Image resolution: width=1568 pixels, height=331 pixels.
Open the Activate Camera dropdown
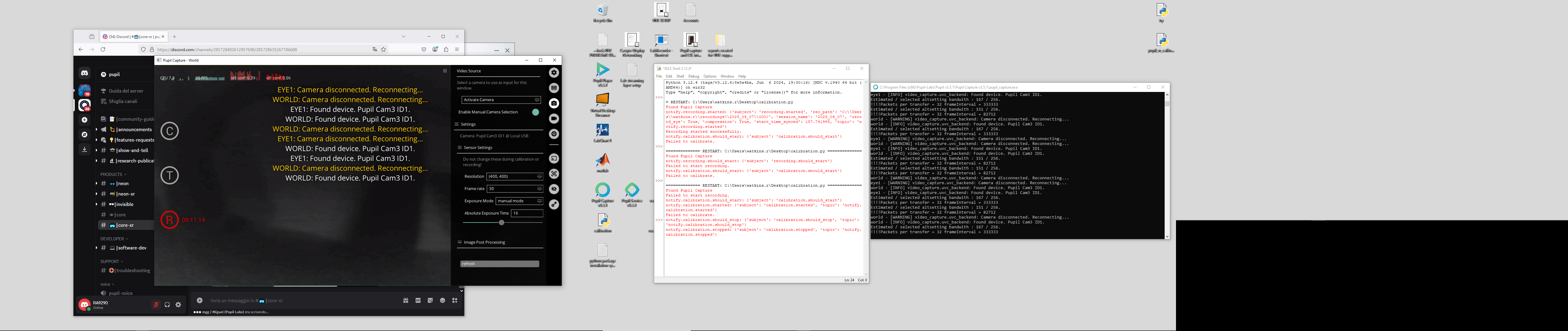(501, 99)
